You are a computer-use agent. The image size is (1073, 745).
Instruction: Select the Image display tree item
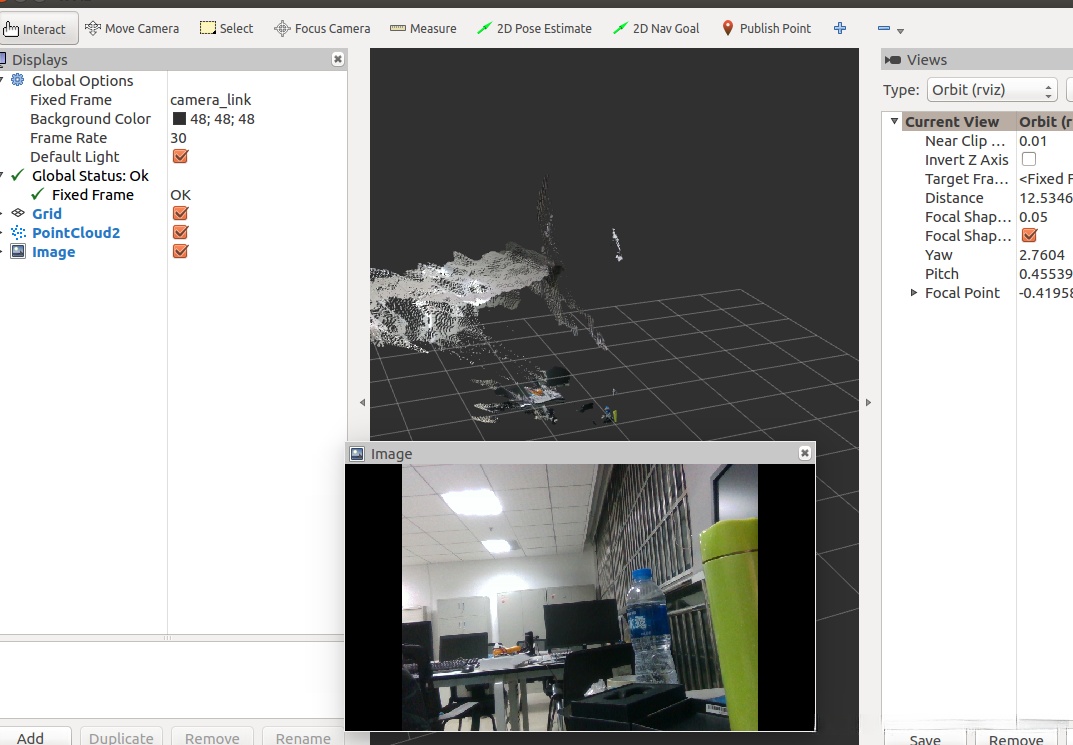pyautogui.click(x=53, y=252)
